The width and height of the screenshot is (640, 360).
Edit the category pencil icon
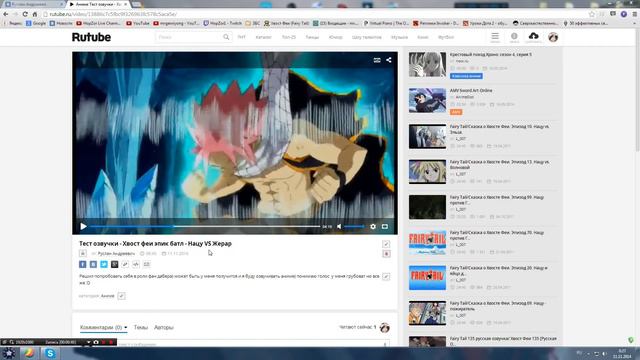point(121,296)
